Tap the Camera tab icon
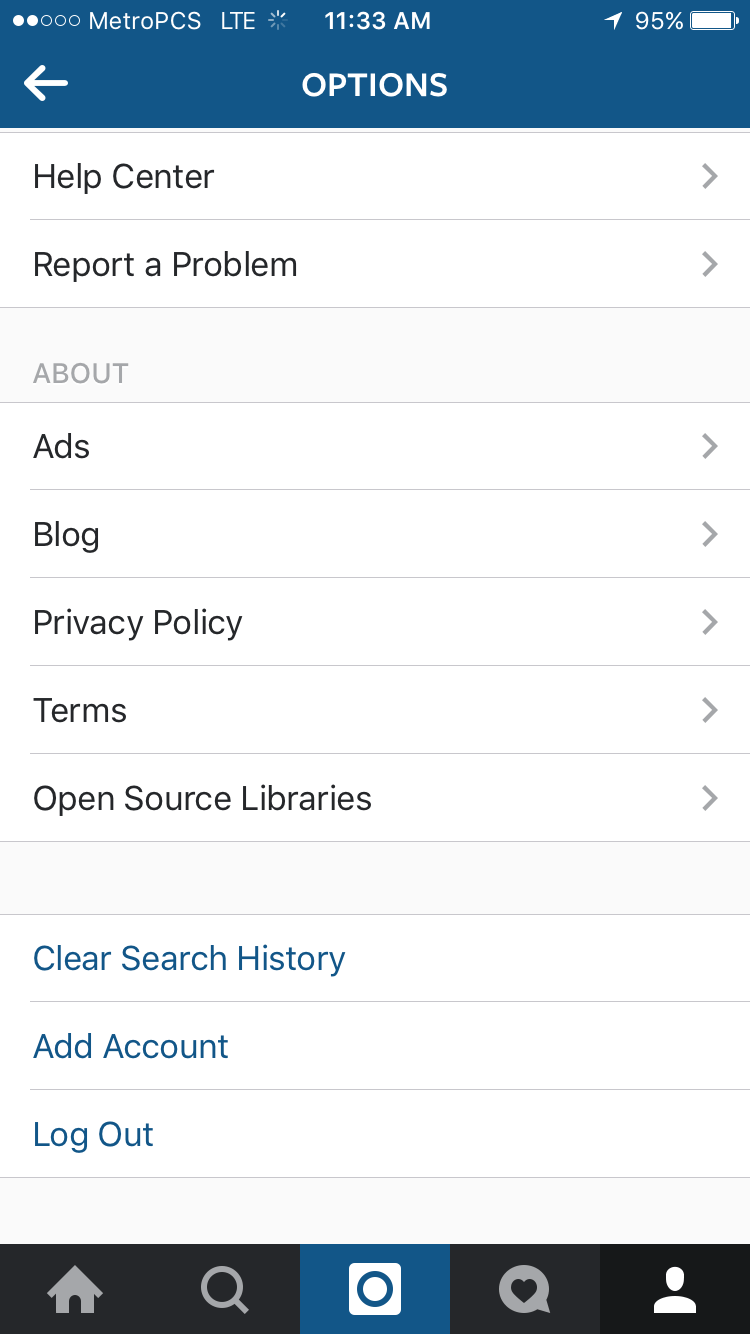Viewport: 750px width, 1334px height. point(375,1289)
